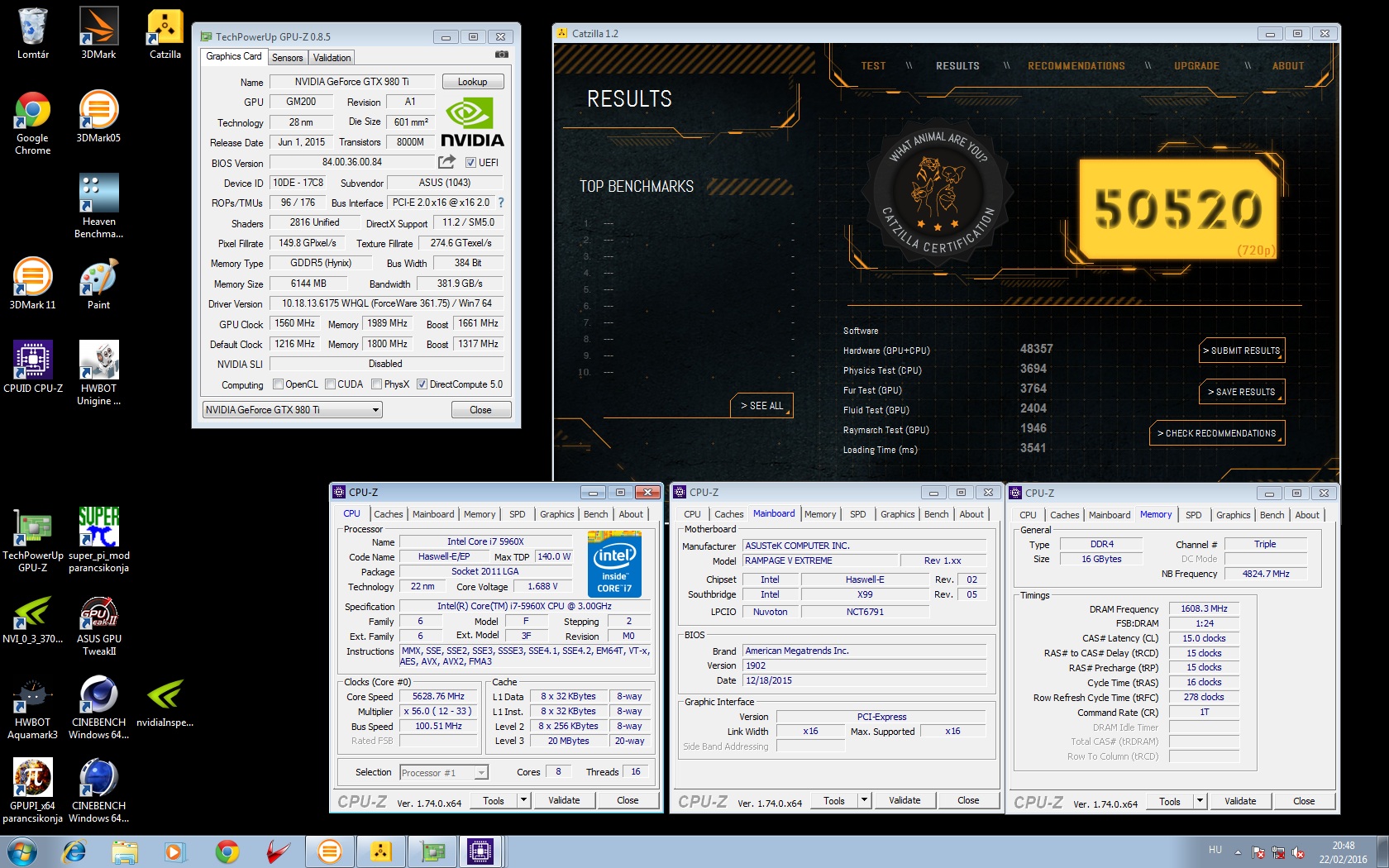Switch to CPU-Z taskbar button
1389x868 pixels.
[x=480, y=851]
